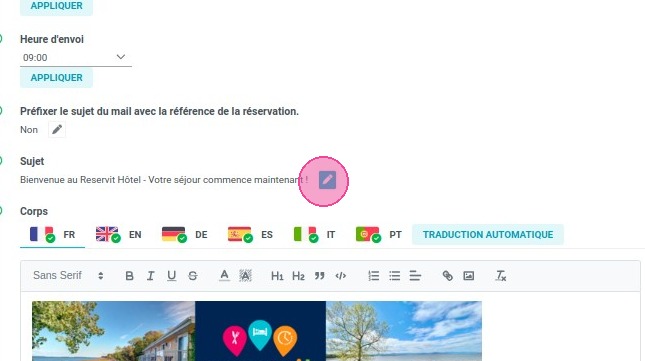Open the Heure d'envoi 09:00 dropdown
The height and width of the screenshot is (361, 645).
[x=76, y=58]
